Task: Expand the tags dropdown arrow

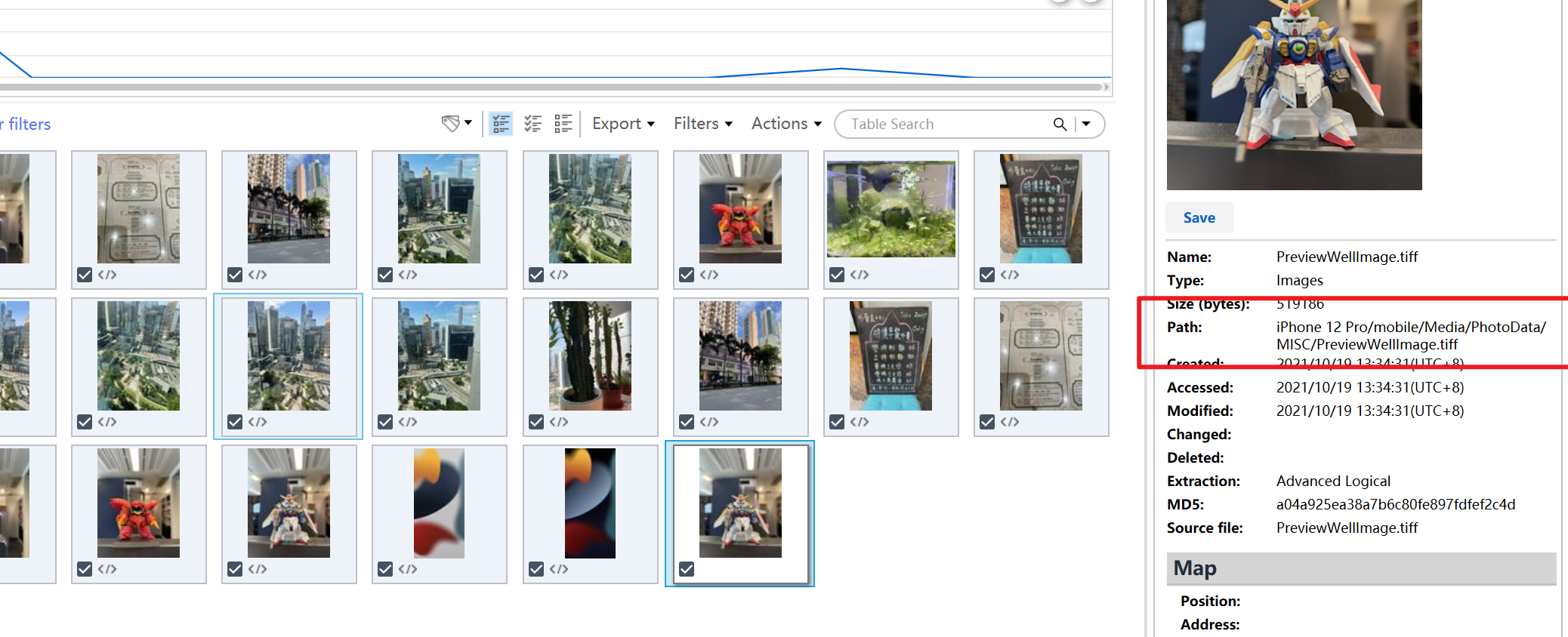Action: click(468, 123)
